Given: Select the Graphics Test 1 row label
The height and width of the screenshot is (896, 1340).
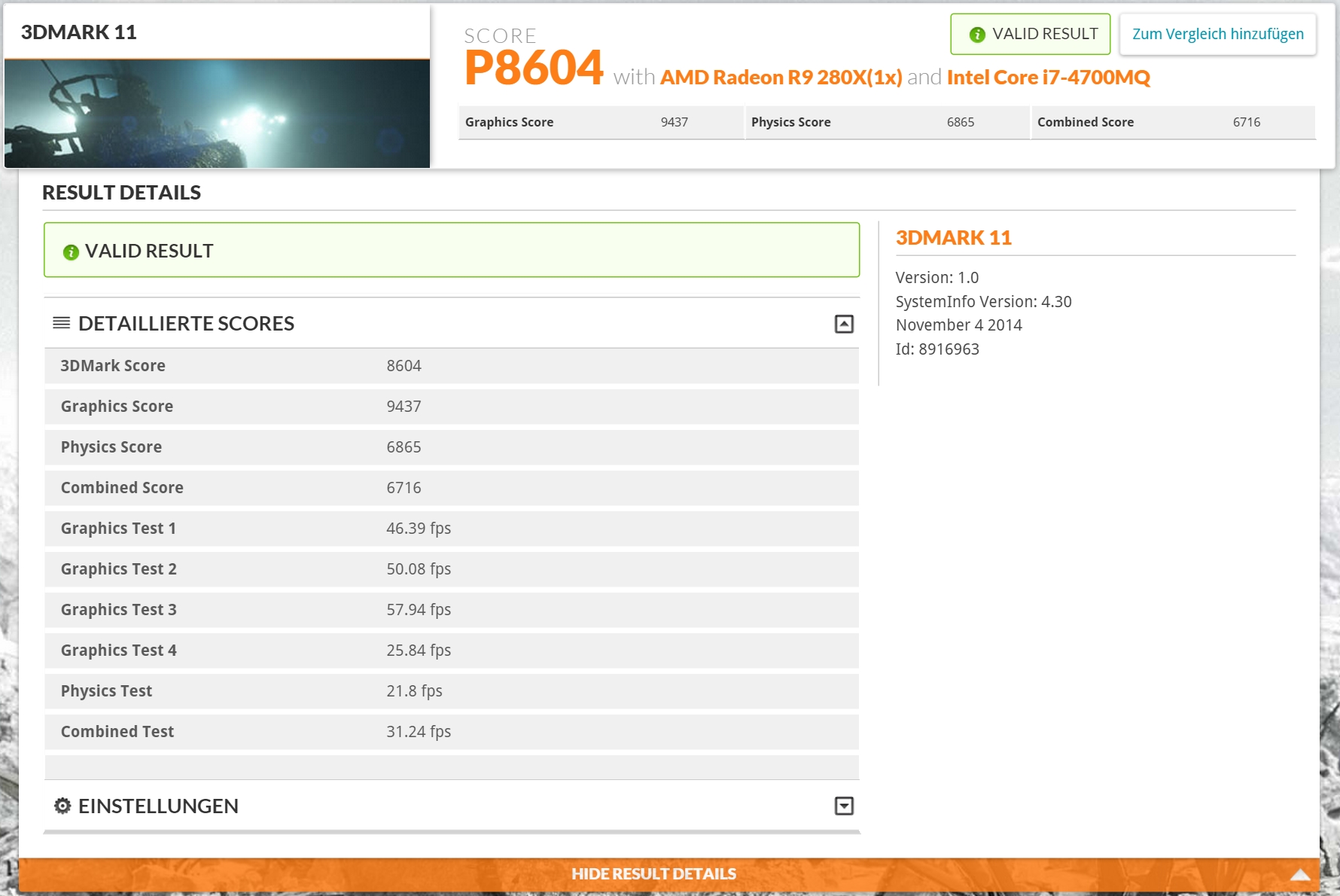Looking at the screenshot, I should tap(118, 528).
